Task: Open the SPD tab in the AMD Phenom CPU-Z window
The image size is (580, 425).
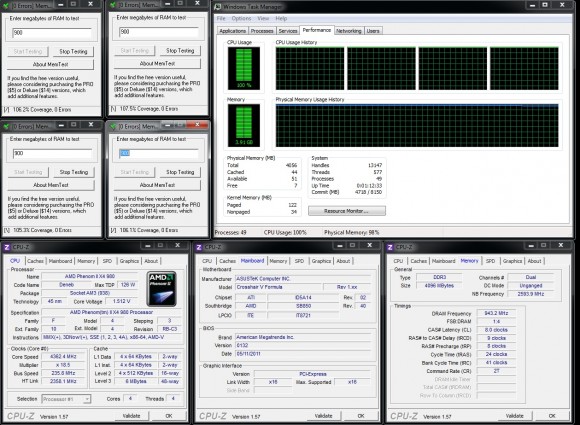Action: pos(107,261)
